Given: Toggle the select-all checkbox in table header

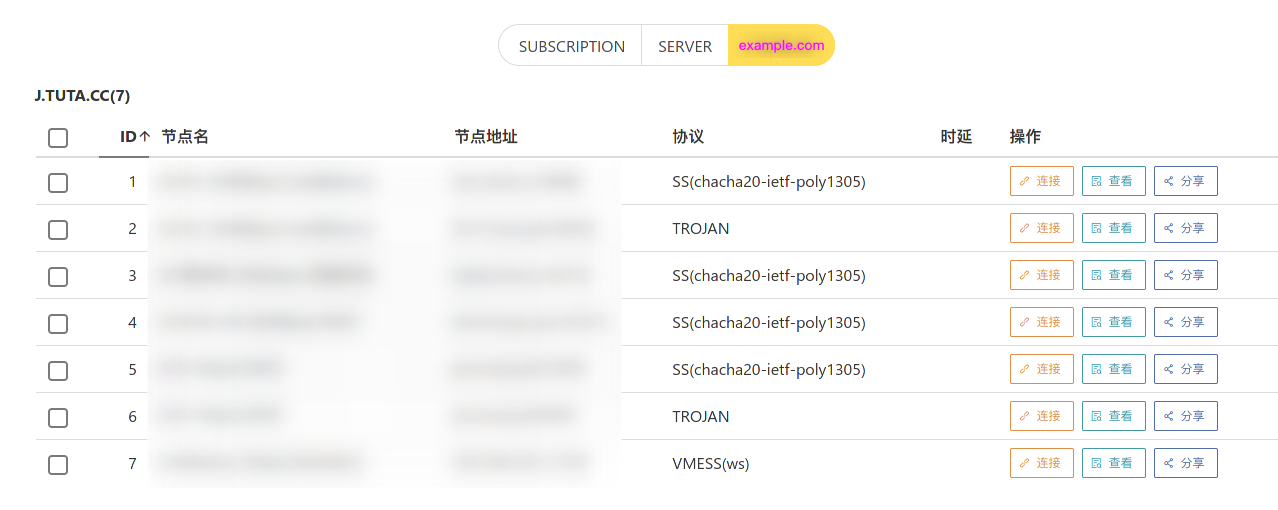Looking at the screenshot, I should pos(58,138).
